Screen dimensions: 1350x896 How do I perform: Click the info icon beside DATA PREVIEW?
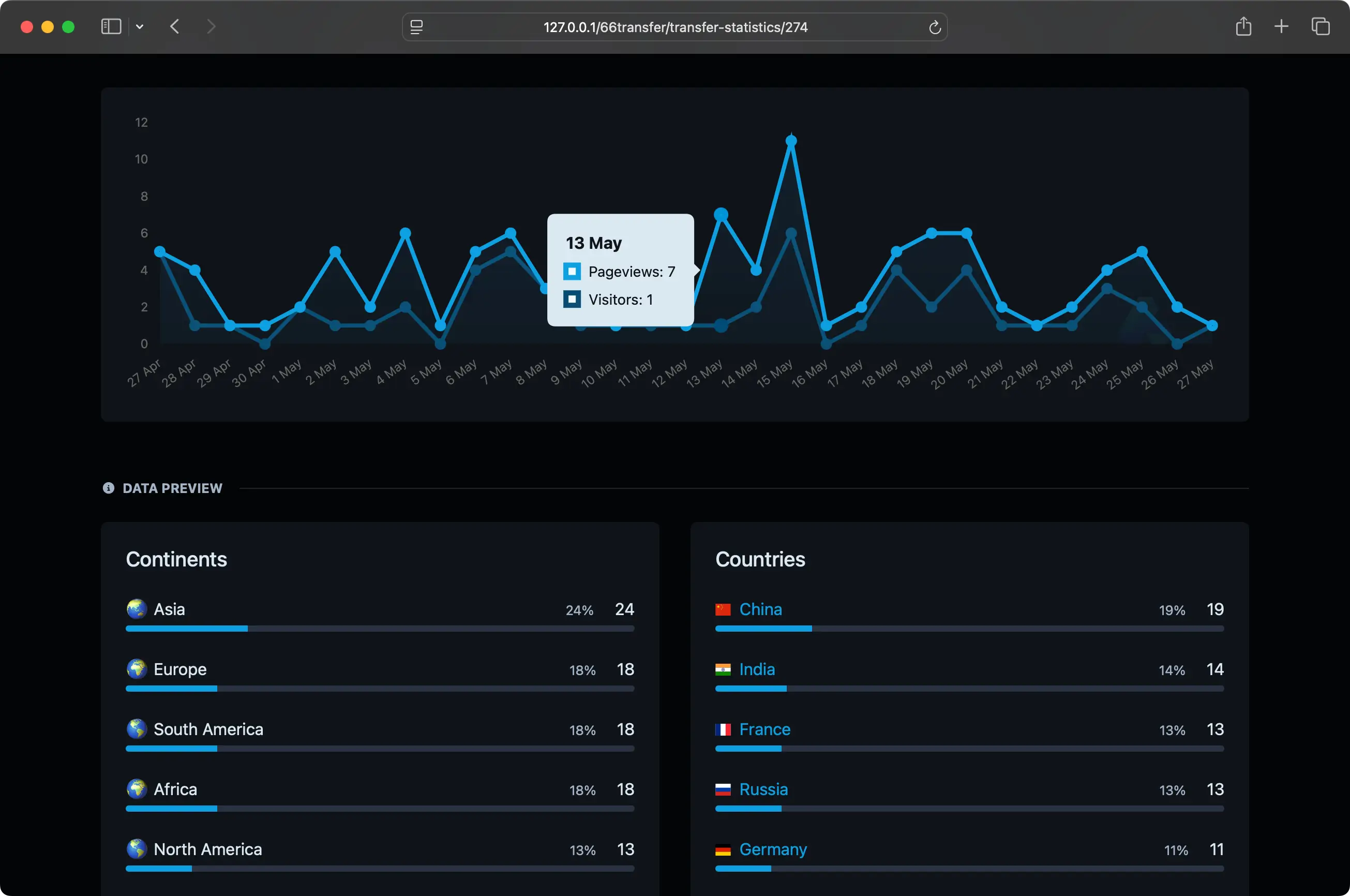109,487
